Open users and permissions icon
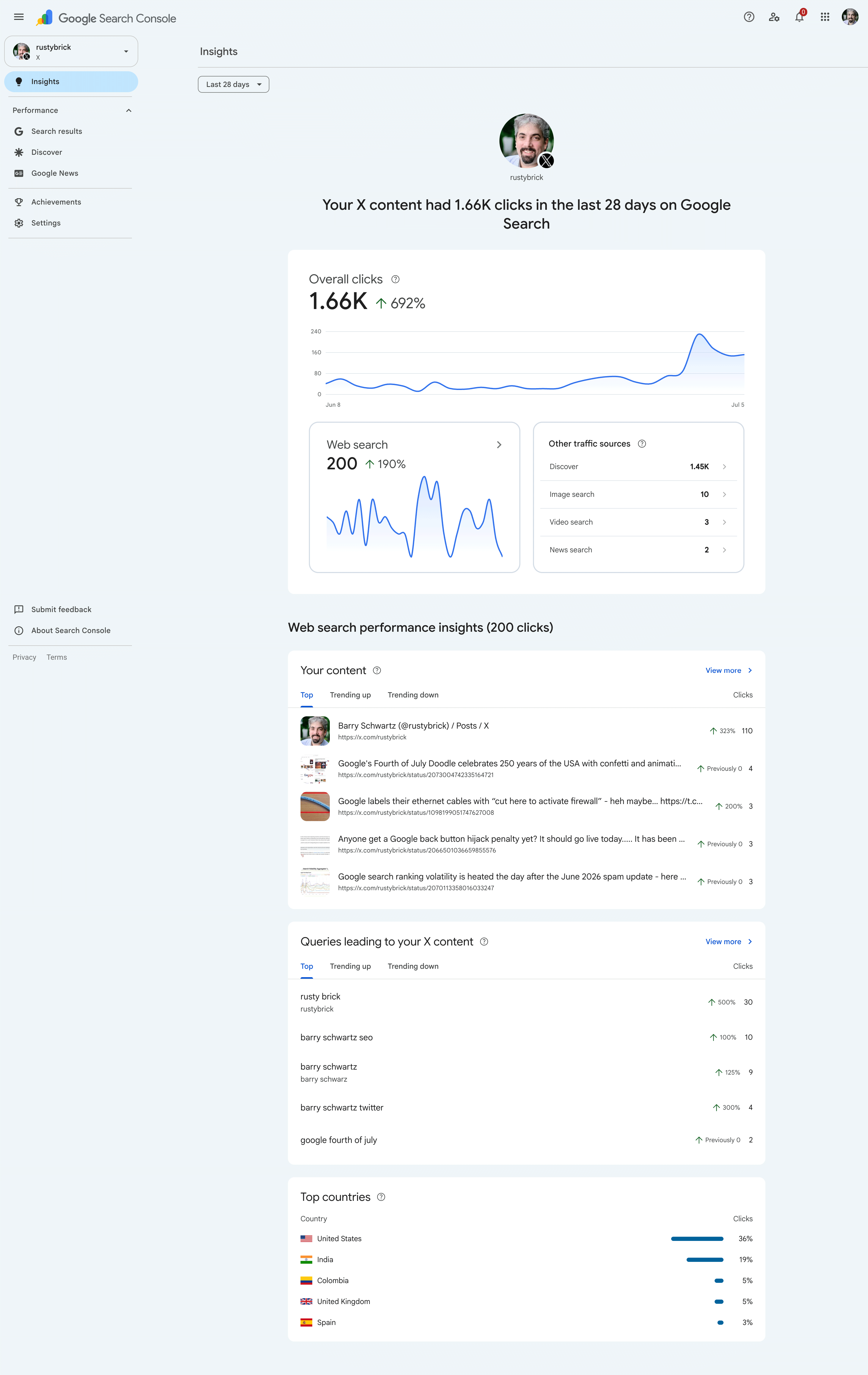The width and height of the screenshot is (868, 1375). (774, 17)
